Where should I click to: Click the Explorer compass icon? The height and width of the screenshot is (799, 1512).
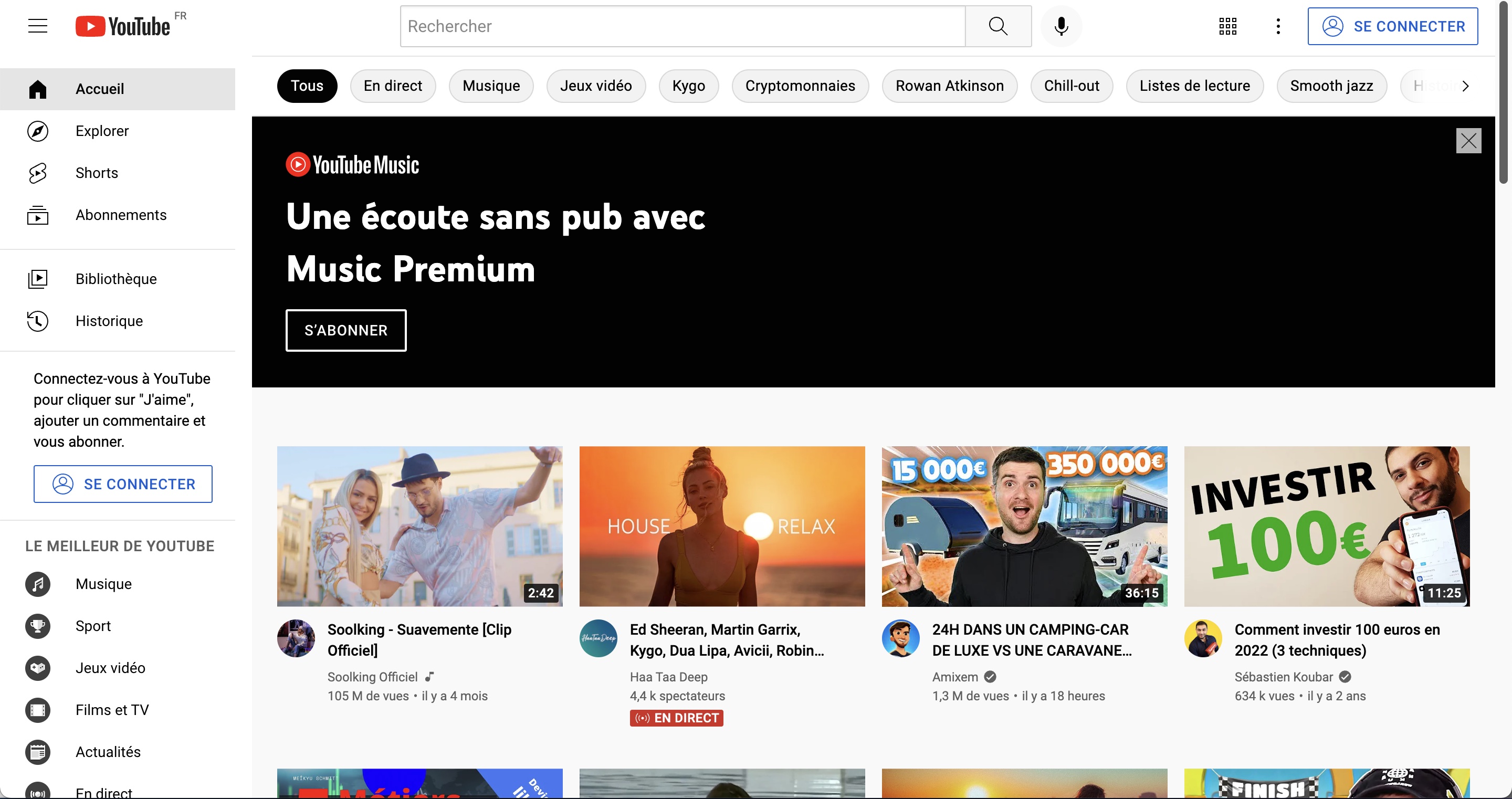pos(38,131)
